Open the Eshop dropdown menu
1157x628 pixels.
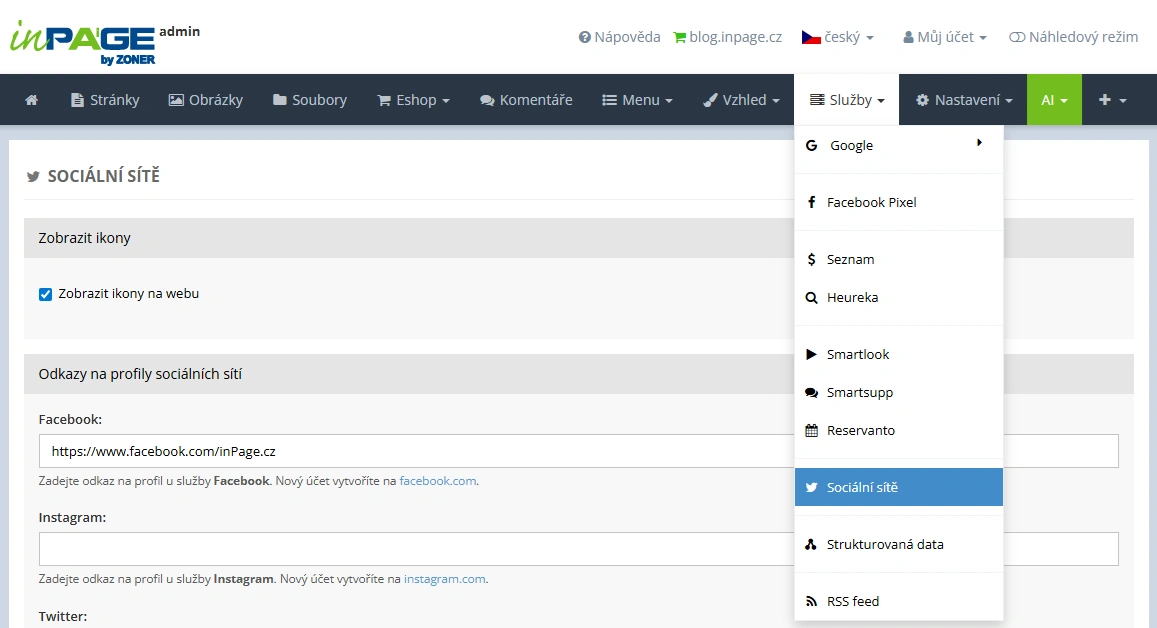pos(413,100)
